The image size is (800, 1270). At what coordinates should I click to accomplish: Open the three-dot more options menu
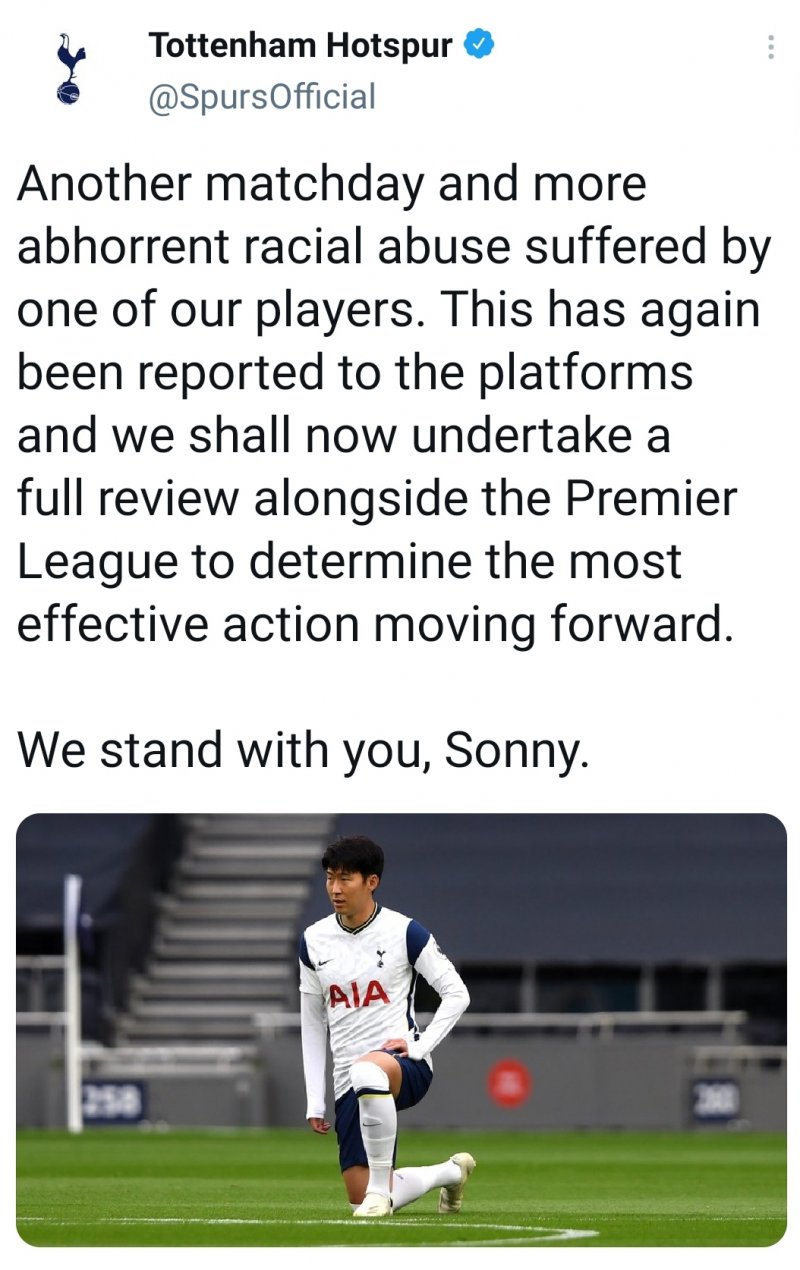coord(770,47)
